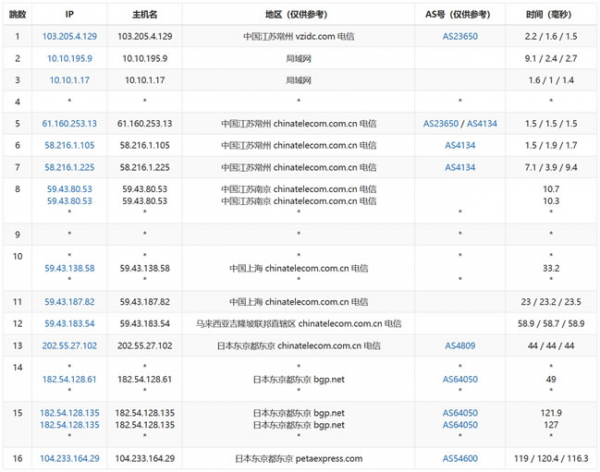This screenshot has height=472, width=600.
Task: Click the 主机名 column header
Action: [145, 15]
